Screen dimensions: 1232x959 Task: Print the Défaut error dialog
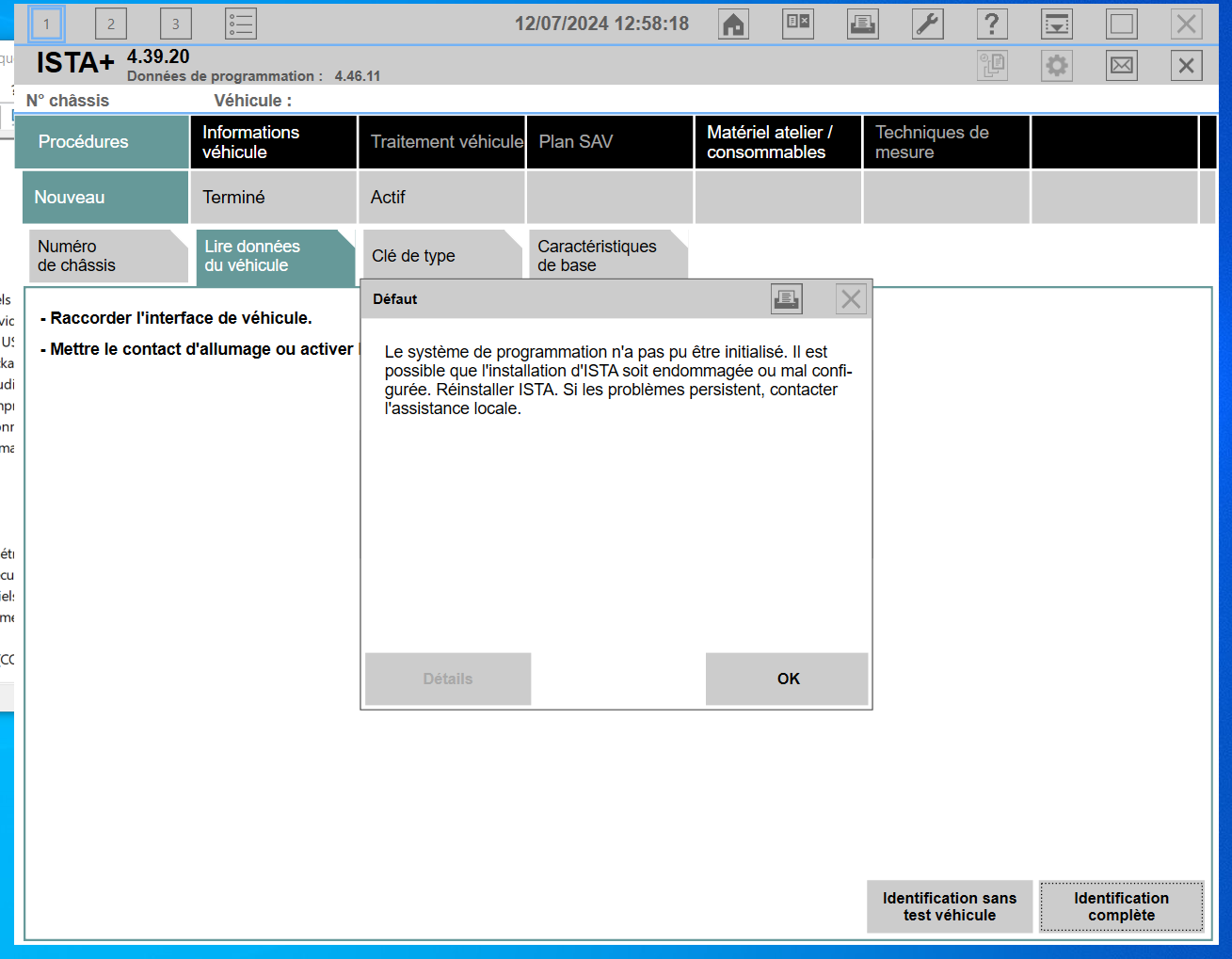pyautogui.click(x=787, y=299)
